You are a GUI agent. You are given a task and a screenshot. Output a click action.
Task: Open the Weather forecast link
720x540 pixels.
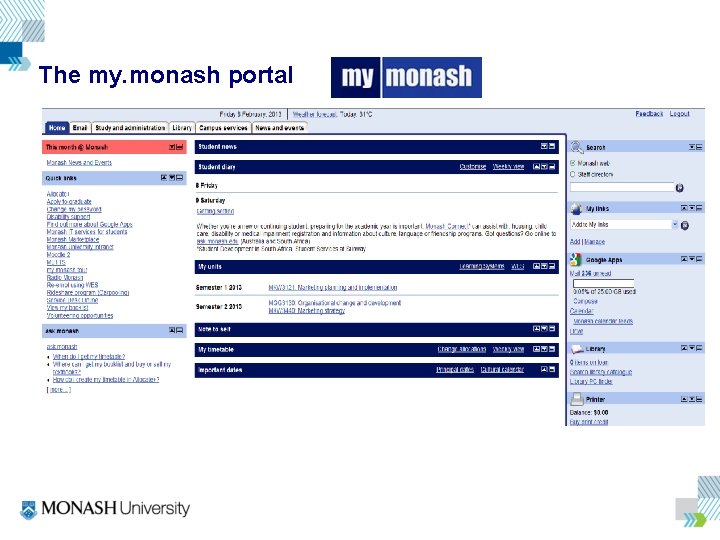pyautogui.click(x=315, y=114)
